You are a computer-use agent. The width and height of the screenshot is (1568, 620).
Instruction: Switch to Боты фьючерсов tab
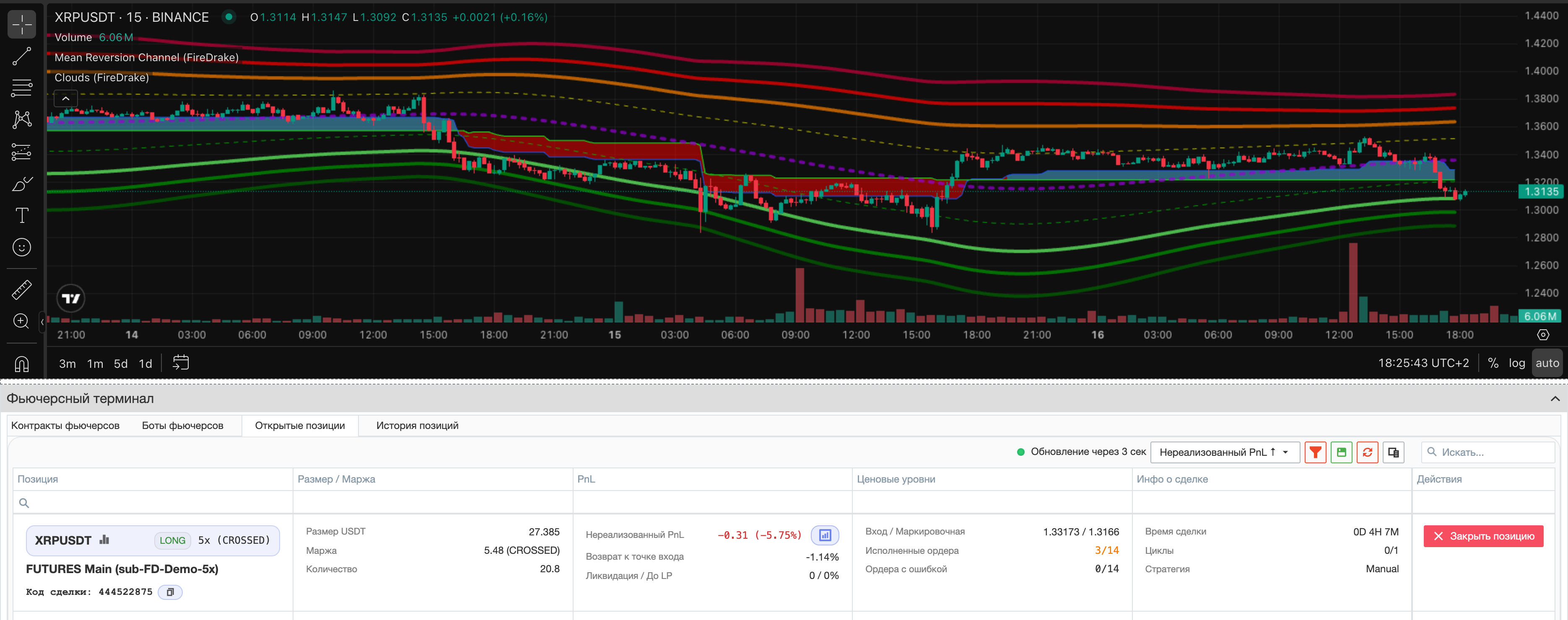click(183, 425)
